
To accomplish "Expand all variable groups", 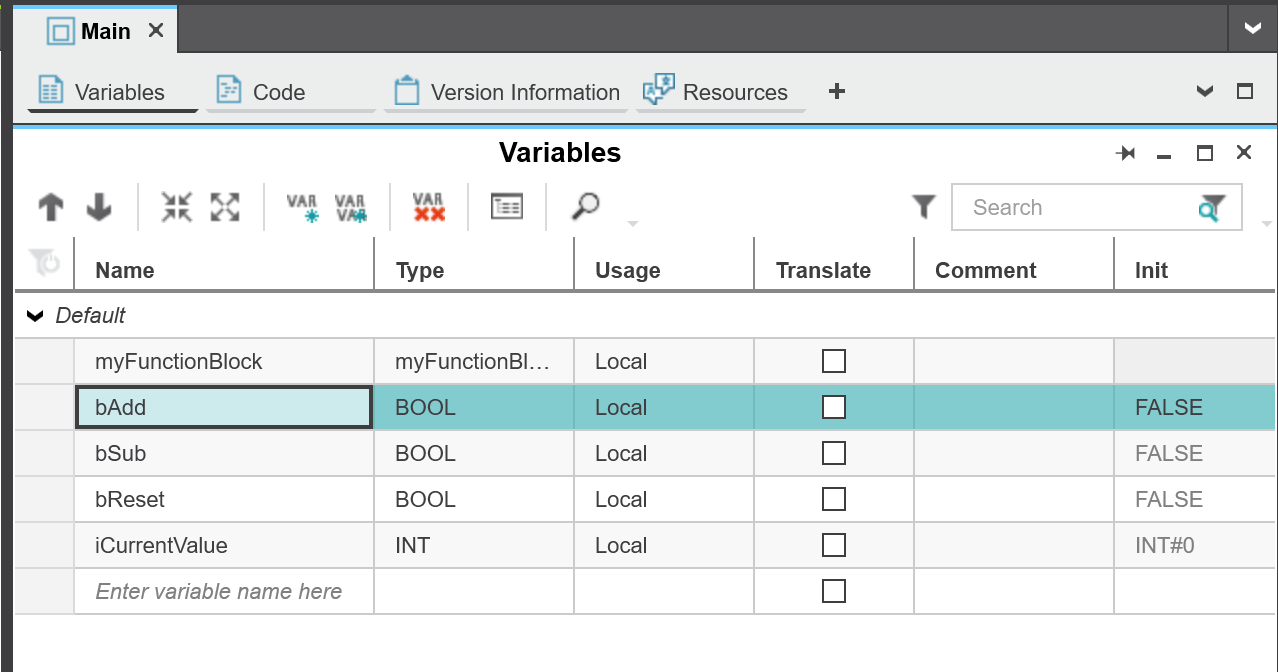I will [x=225, y=207].
